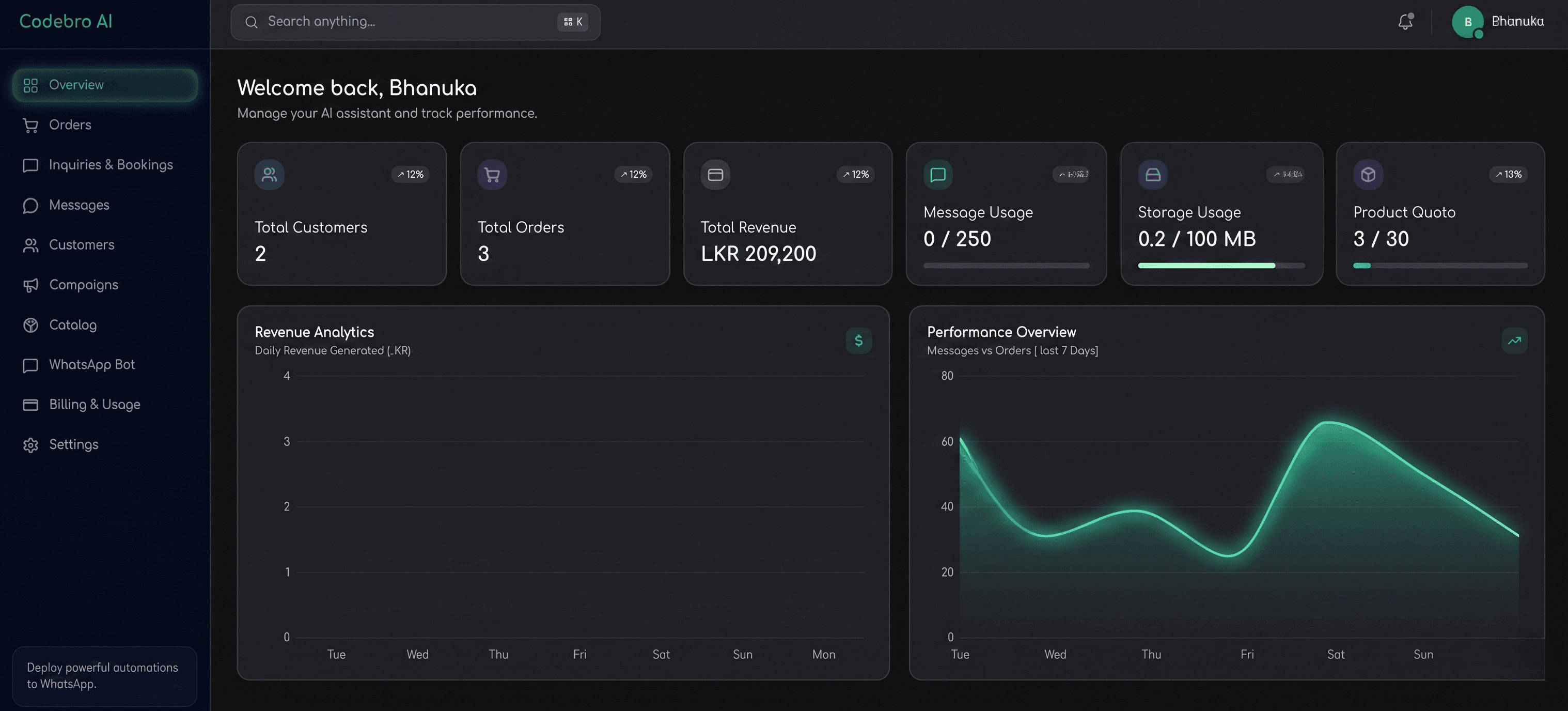This screenshot has height=711, width=1568.
Task: Click the Orders cart icon in sidebar
Action: coord(30,125)
